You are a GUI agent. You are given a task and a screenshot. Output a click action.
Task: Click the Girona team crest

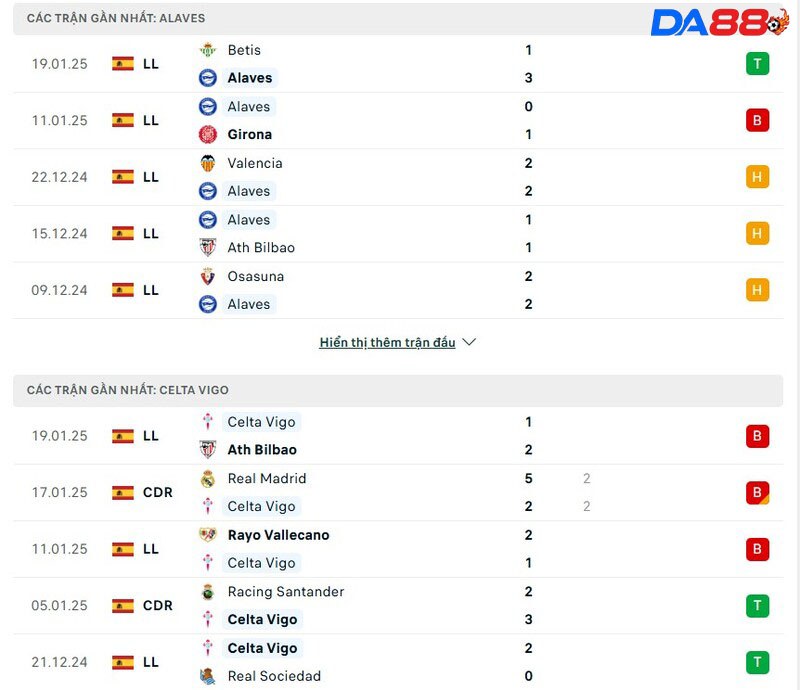pos(208,135)
